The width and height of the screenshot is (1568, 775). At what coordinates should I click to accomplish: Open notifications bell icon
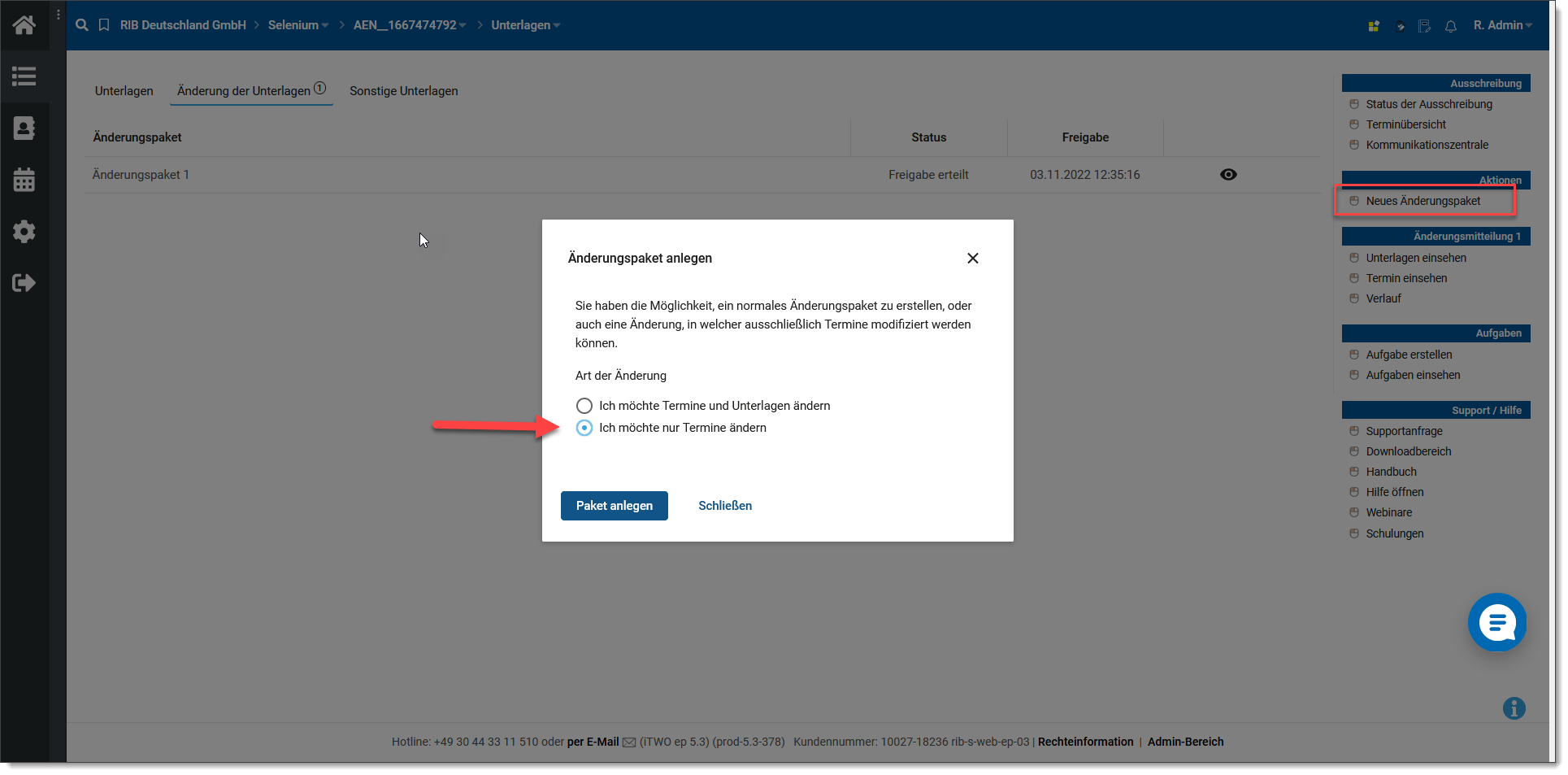pos(1451,26)
